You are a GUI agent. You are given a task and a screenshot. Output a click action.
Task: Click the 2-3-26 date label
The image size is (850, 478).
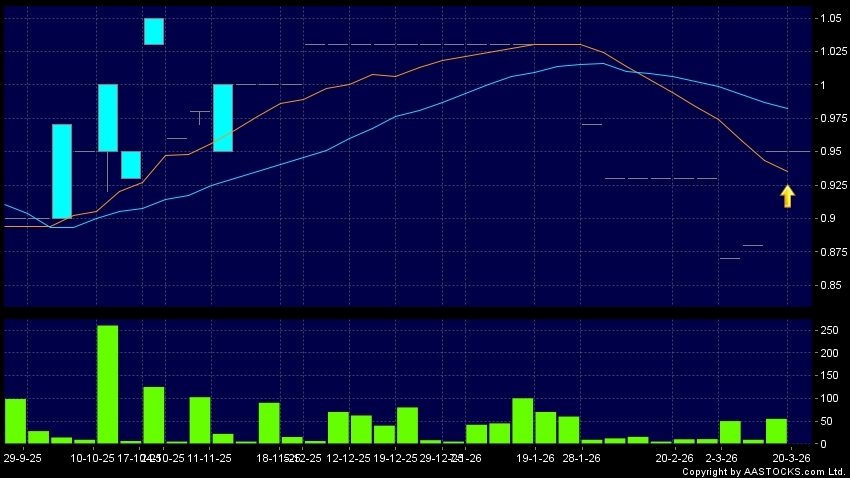pos(722,456)
